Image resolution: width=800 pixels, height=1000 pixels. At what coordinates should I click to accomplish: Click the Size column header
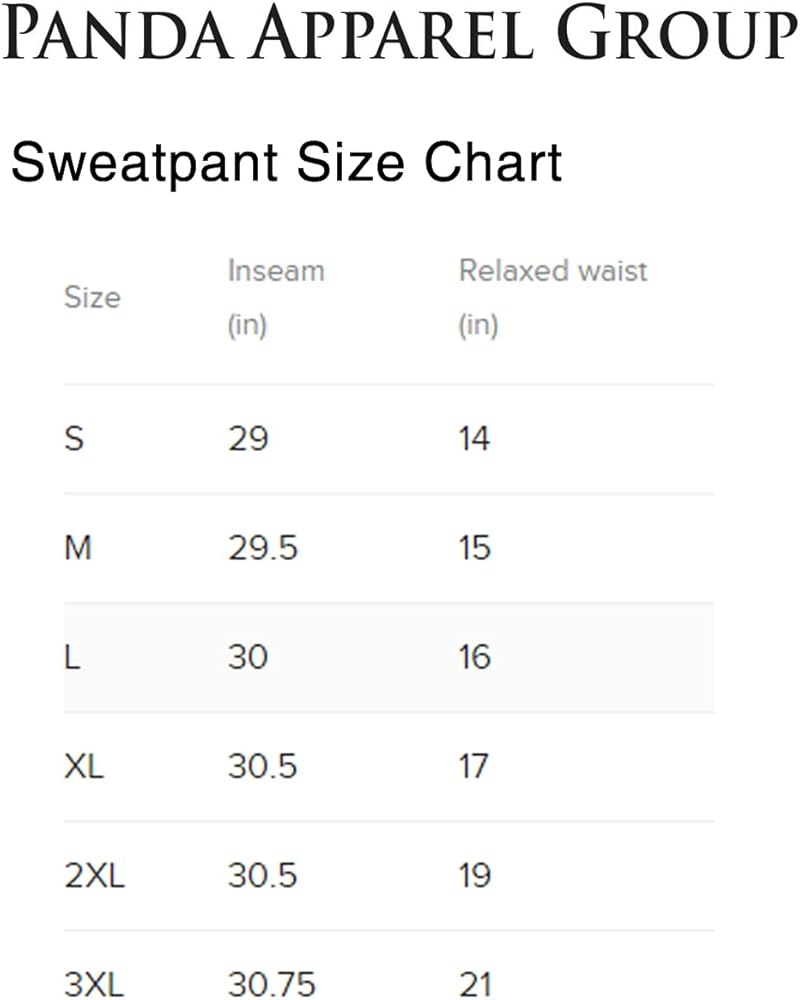tap(93, 297)
